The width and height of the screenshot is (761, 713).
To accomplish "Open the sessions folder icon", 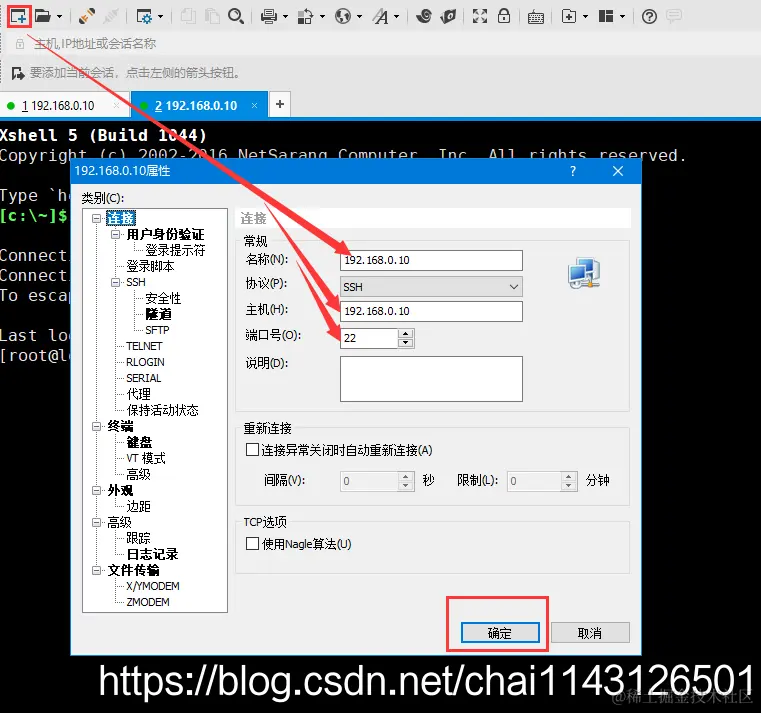I will (x=43, y=17).
